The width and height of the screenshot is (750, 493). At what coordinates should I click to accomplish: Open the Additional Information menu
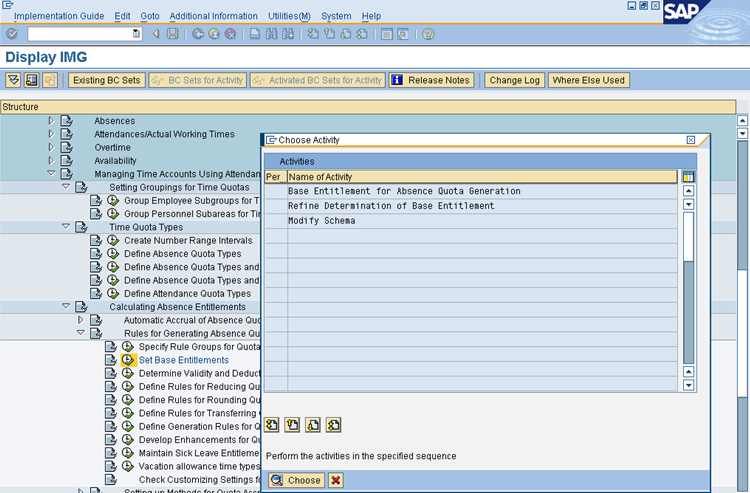[x=213, y=16]
